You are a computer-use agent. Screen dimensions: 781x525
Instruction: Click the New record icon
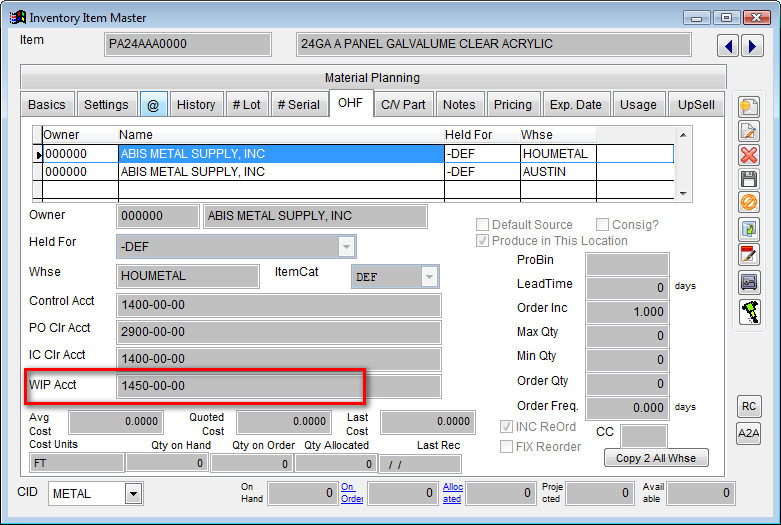pyautogui.click(x=748, y=107)
